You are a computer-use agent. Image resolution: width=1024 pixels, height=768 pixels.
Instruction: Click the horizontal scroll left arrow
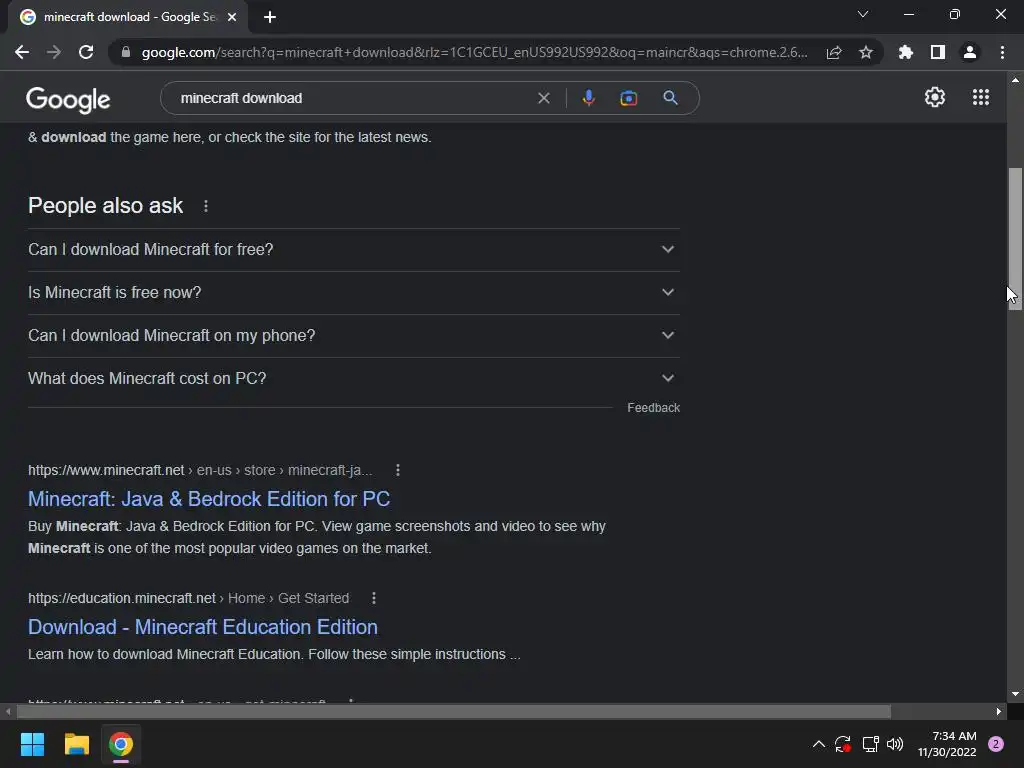[8, 711]
